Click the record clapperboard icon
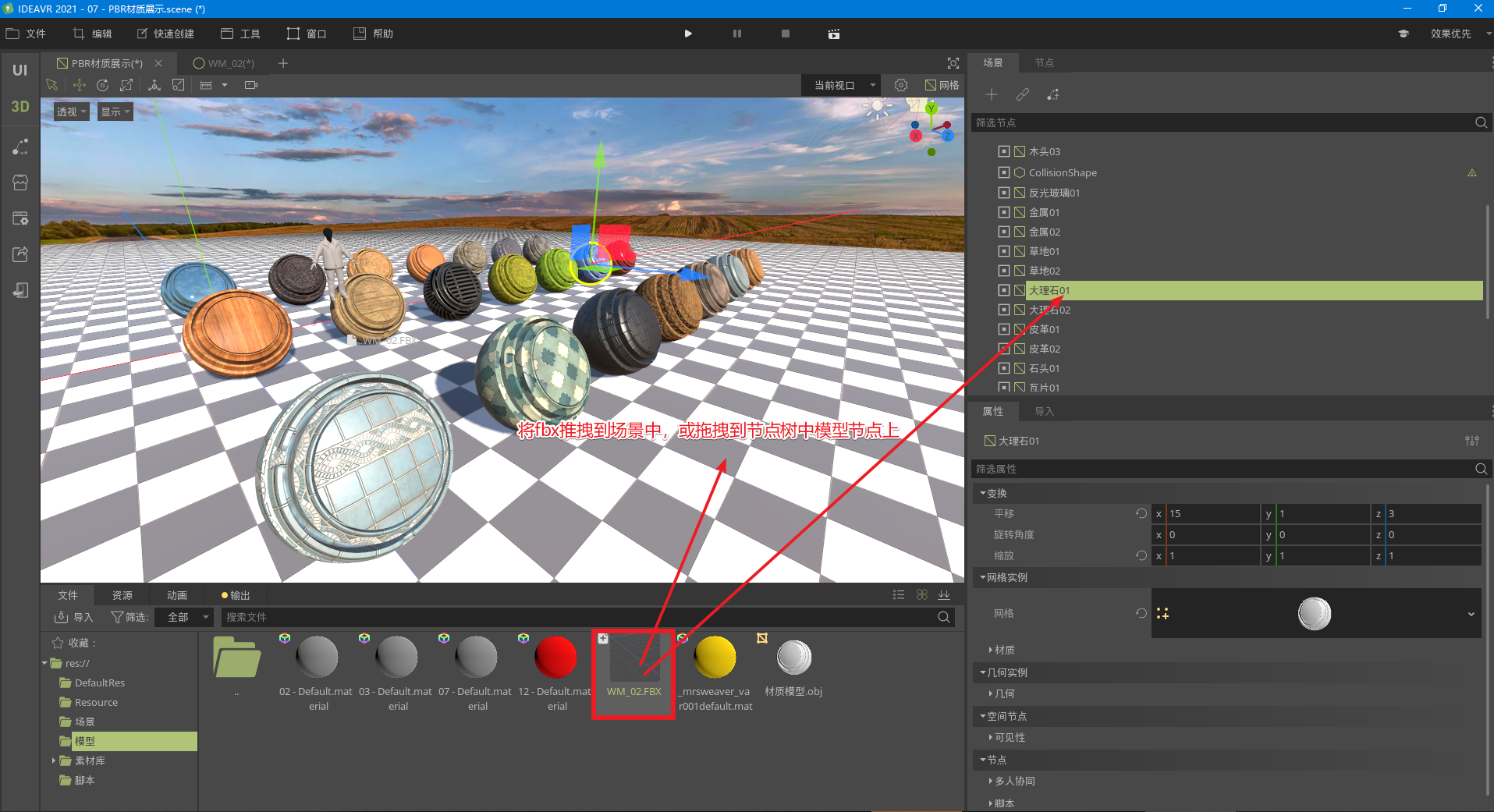1494x812 pixels. (834, 34)
